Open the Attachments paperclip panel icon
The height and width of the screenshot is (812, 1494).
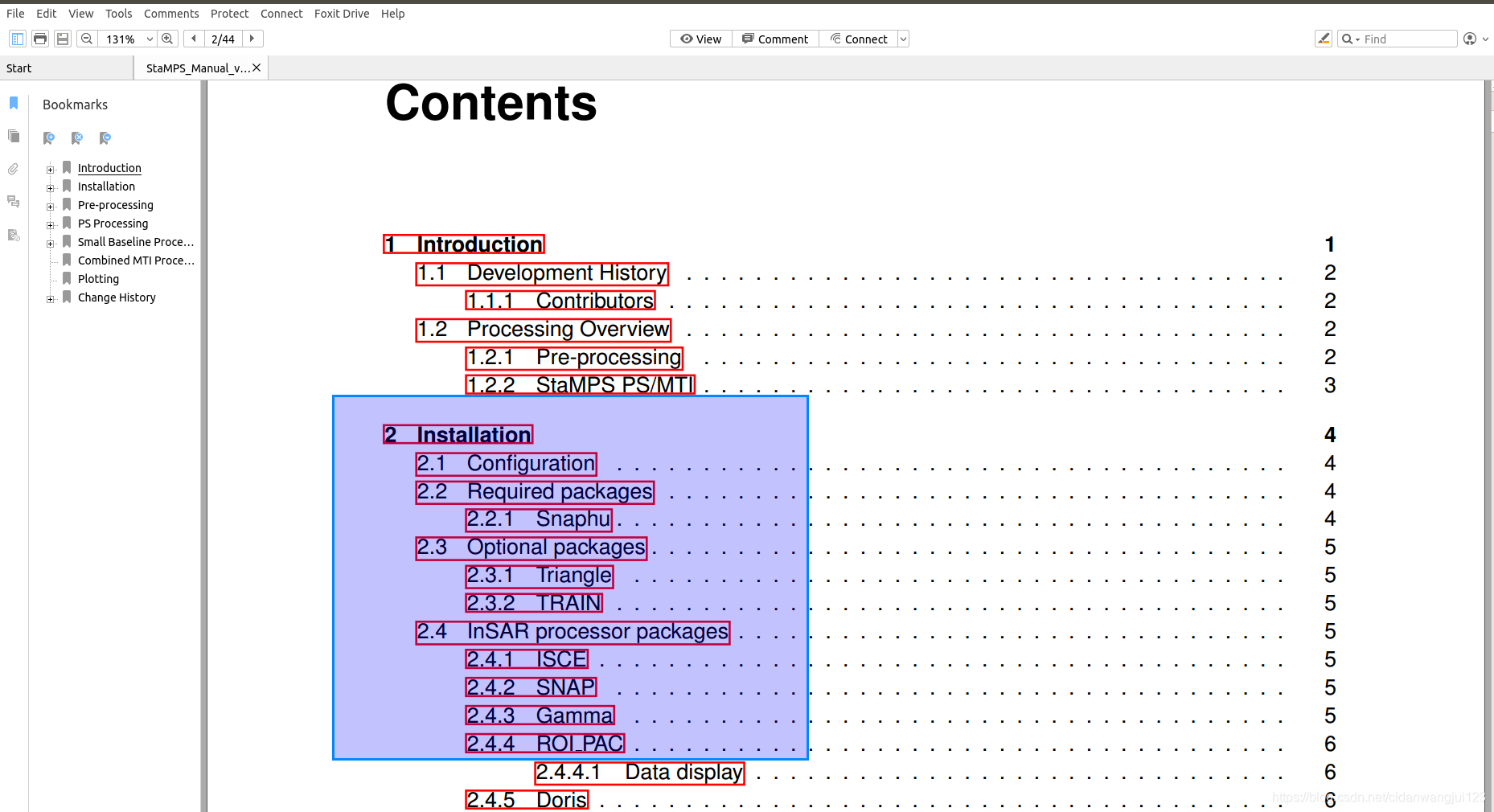pos(14,169)
